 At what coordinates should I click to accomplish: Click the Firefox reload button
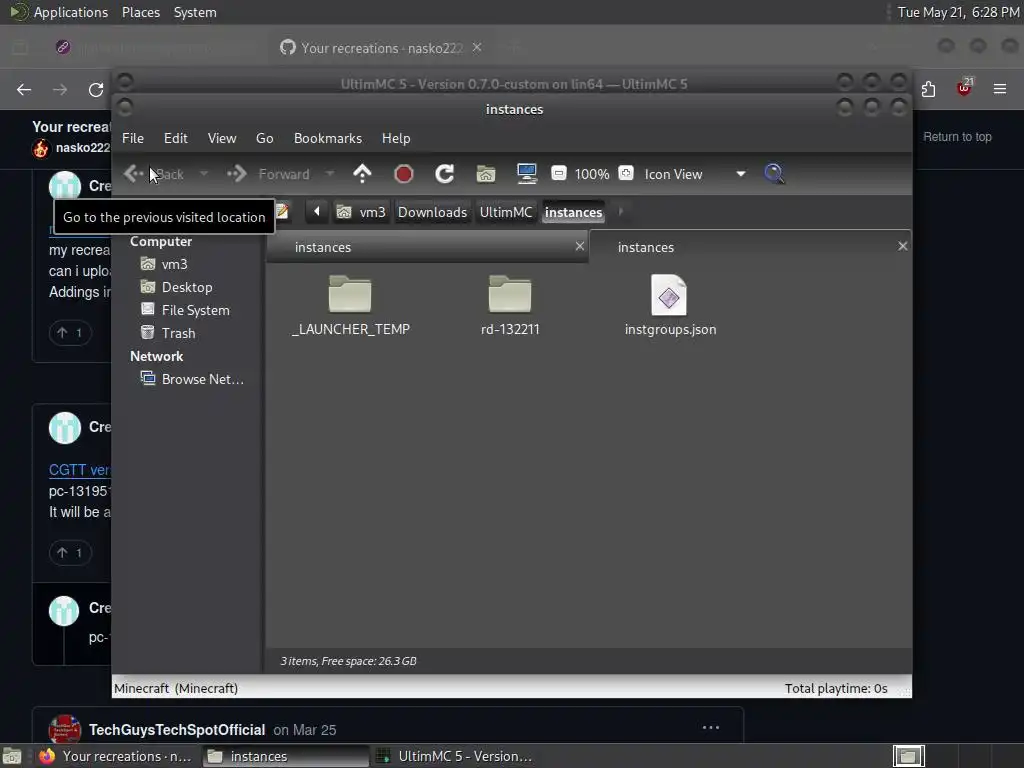coord(96,89)
